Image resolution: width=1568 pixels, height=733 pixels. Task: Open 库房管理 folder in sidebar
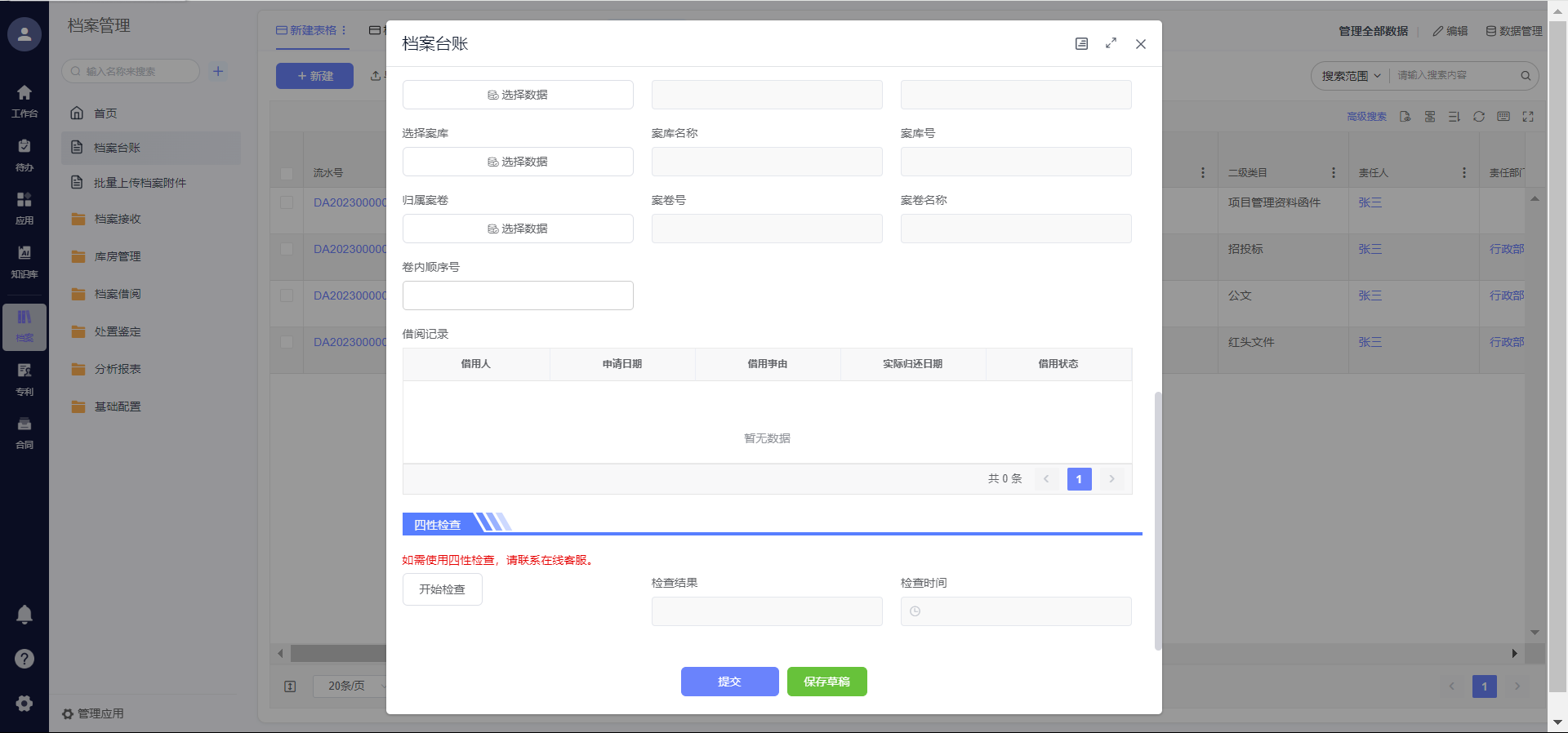tap(118, 256)
